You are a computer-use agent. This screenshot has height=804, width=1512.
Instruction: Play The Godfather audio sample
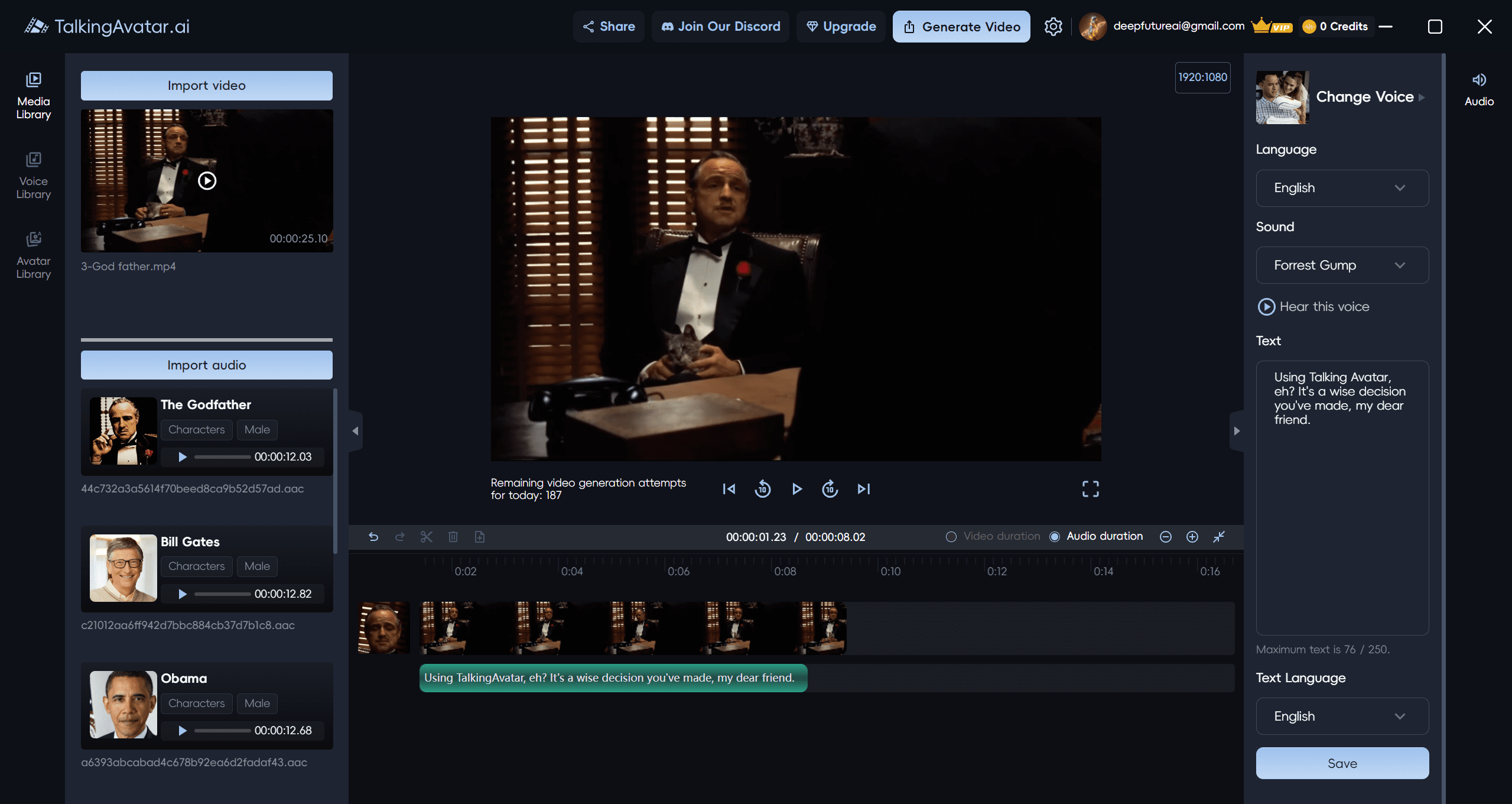click(183, 457)
